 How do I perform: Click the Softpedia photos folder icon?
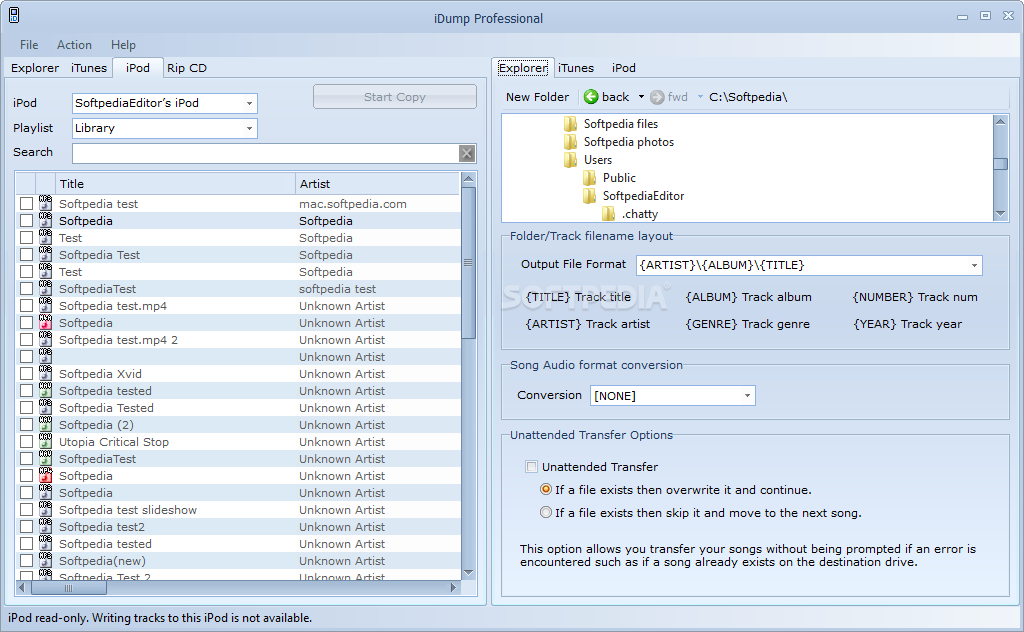pyautogui.click(x=571, y=142)
